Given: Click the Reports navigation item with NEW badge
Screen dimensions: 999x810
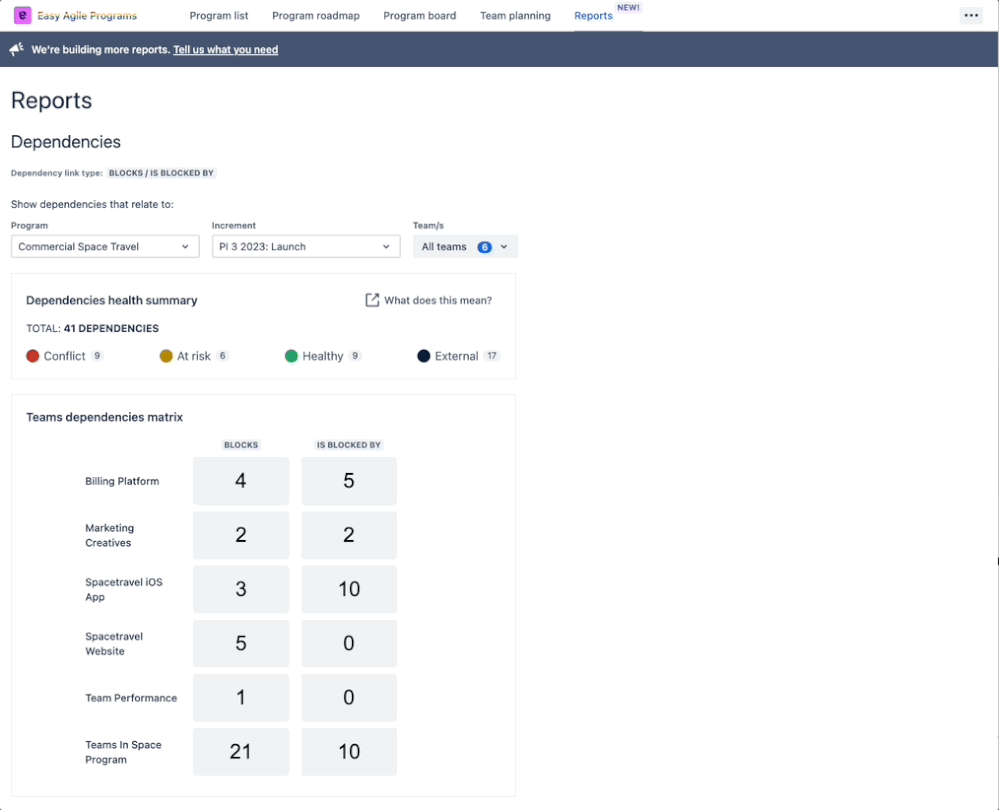Looking at the screenshot, I should [593, 15].
